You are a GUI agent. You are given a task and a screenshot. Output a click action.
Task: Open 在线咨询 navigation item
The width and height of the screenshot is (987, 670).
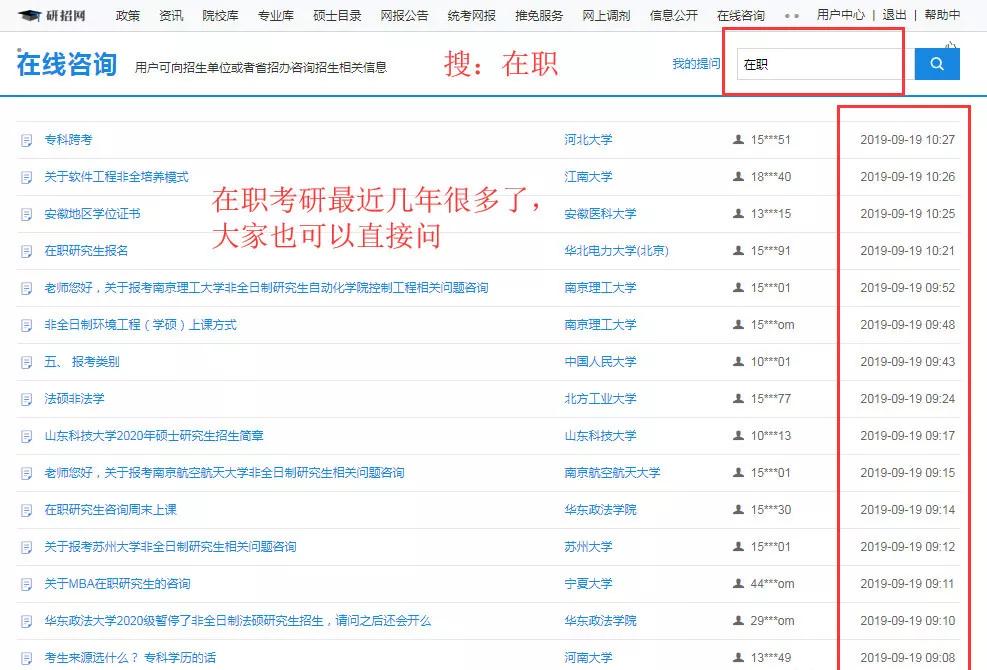pyautogui.click(x=741, y=15)
